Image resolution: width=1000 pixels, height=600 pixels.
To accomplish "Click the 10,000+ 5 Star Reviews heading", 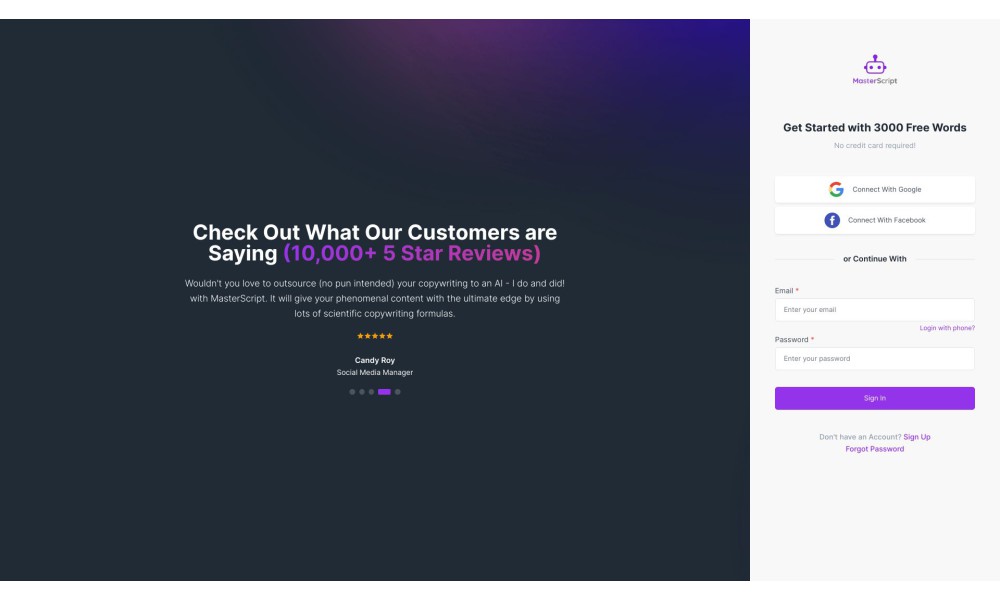I will click(x=412, y=253).
